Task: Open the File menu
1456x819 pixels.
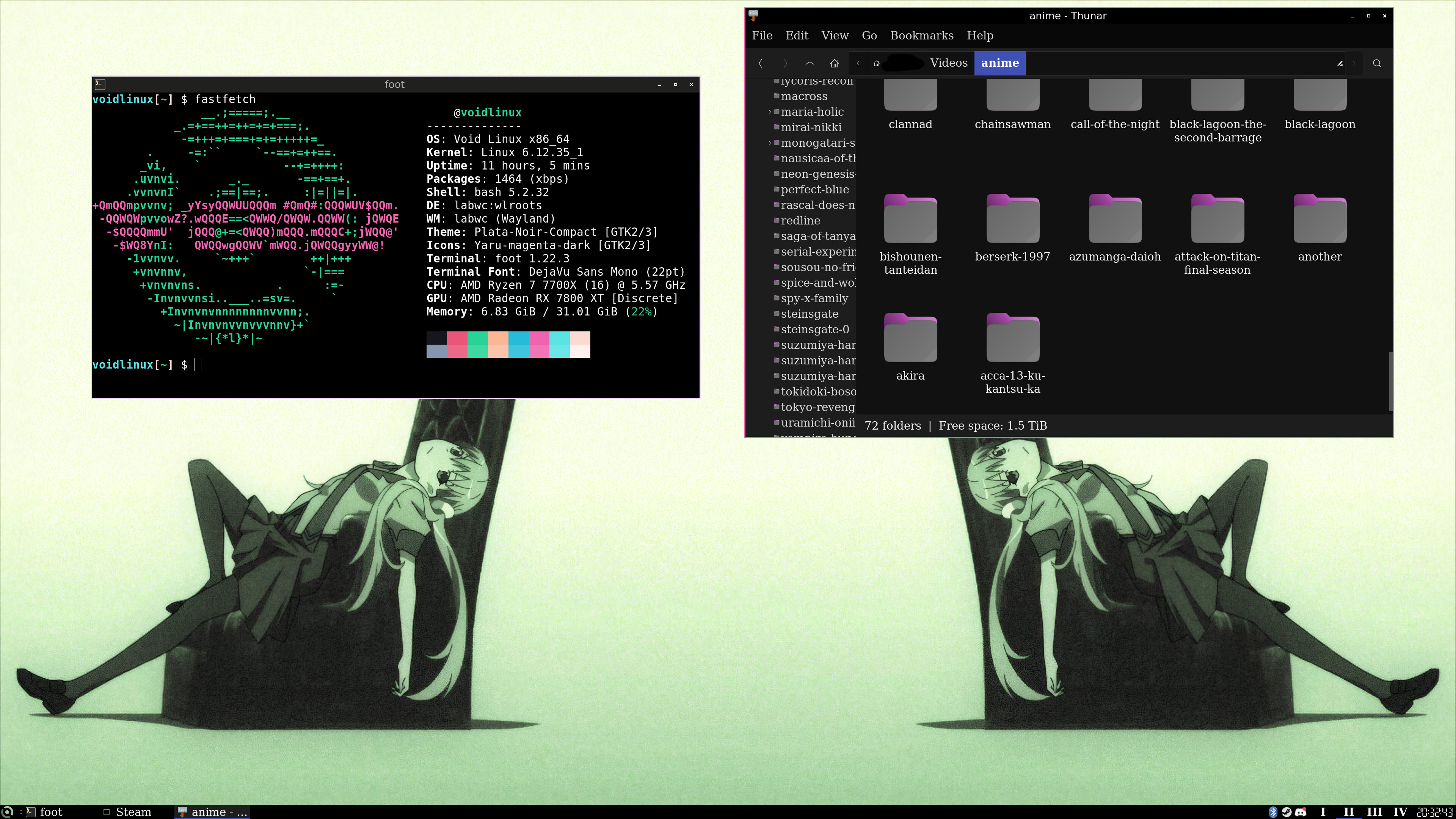Action: 762,36
